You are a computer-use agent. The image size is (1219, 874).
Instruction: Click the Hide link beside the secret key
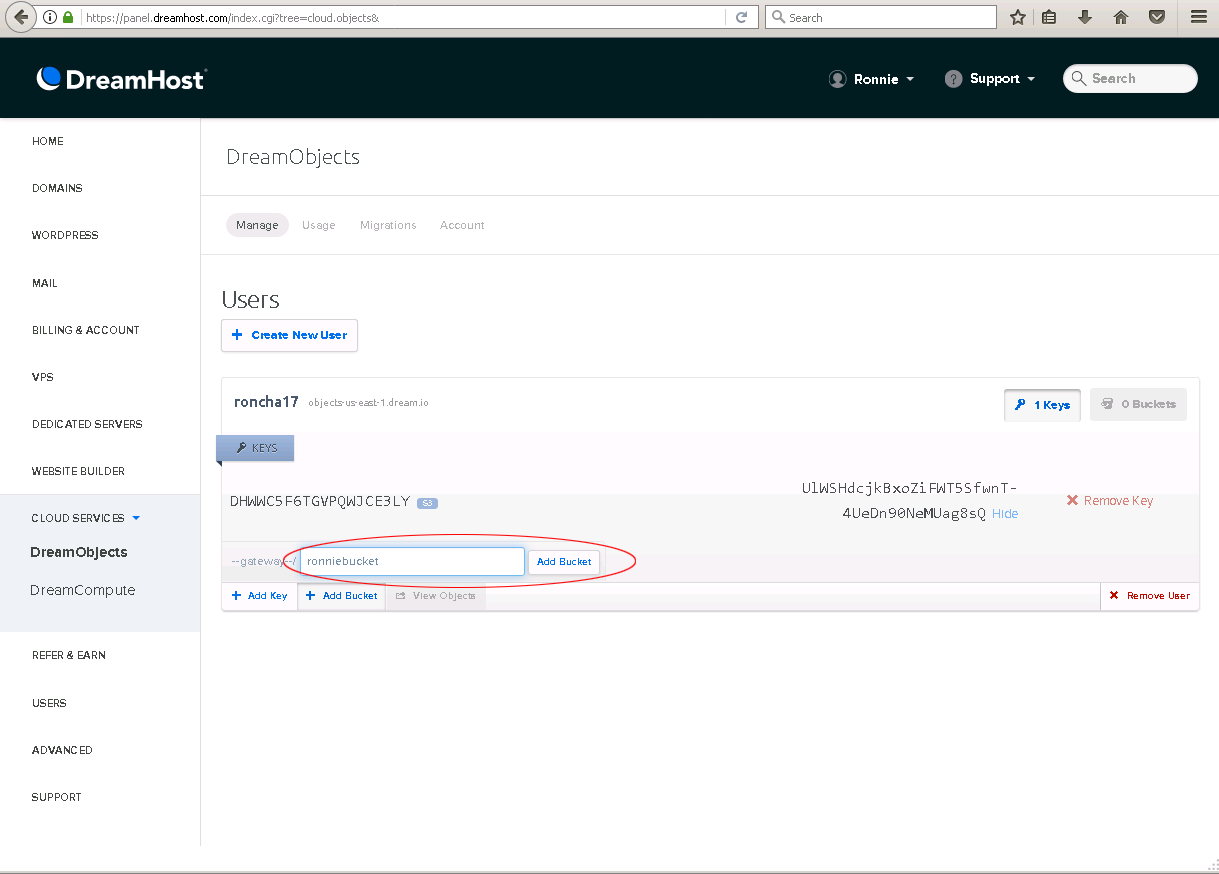click(1005, 514)
